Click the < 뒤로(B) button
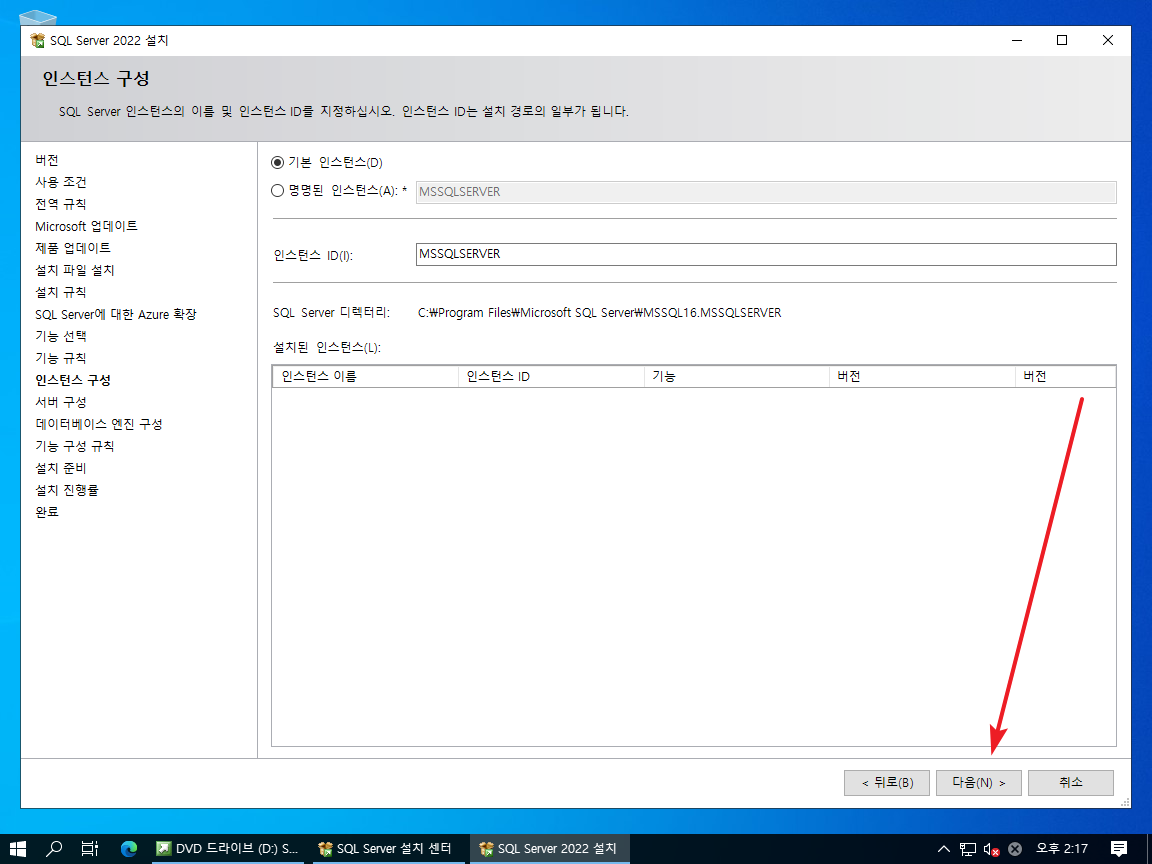 pos(887,782)
